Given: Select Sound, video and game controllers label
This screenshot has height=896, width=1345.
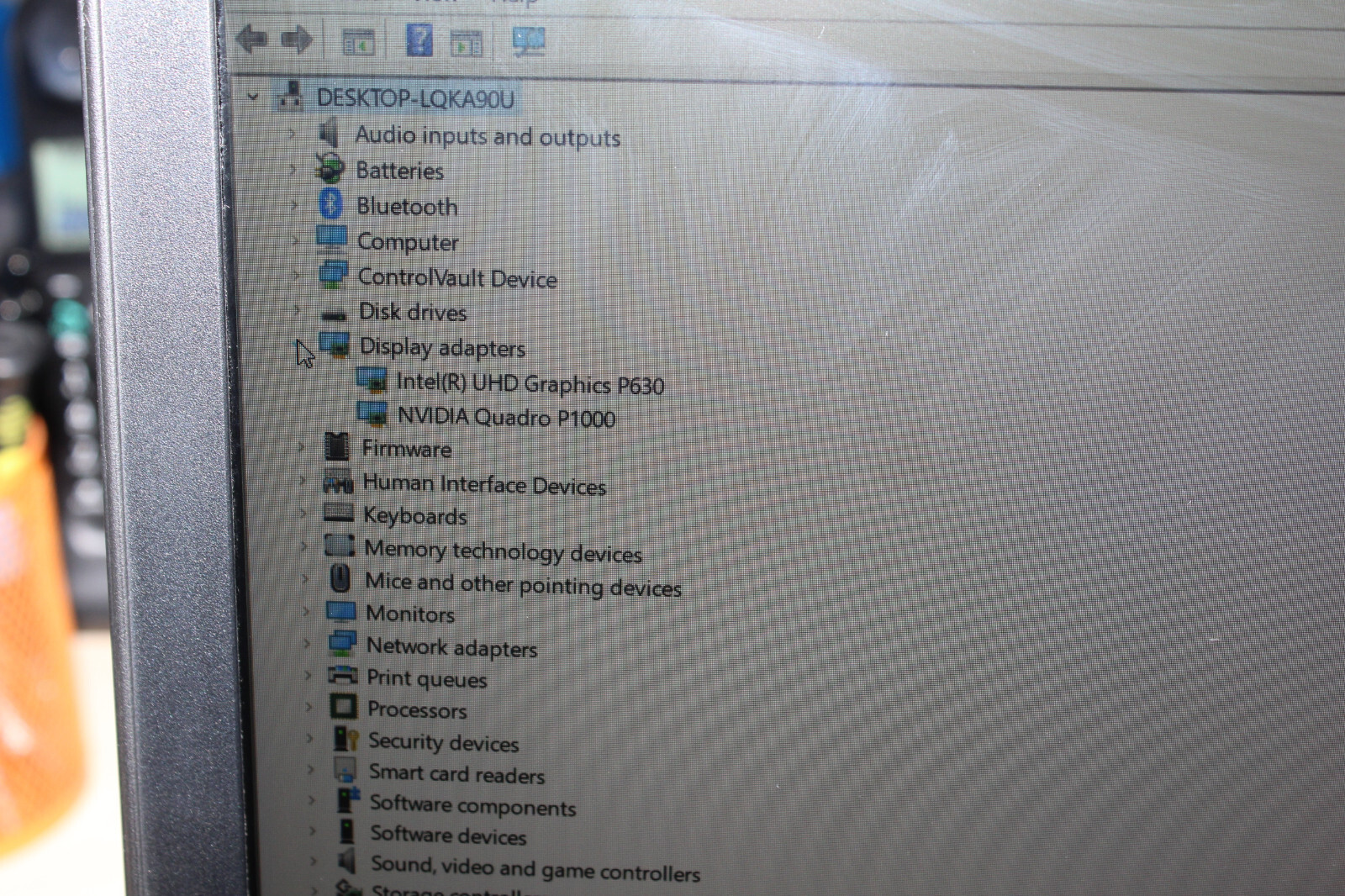Looking at the screenshot, I should pyautogui.click(x=535, y=867).
